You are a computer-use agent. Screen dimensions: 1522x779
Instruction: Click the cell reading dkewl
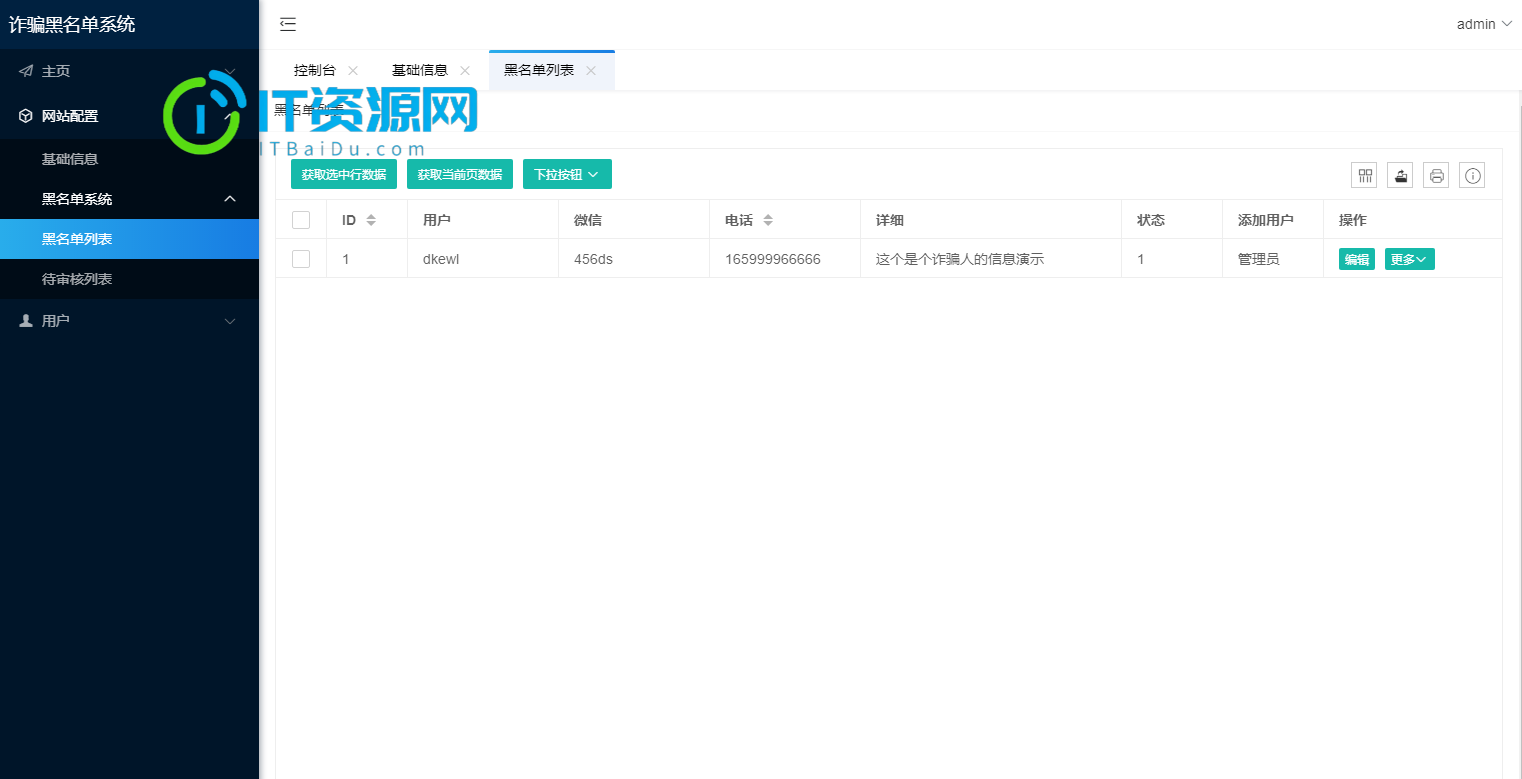point(483,259)
